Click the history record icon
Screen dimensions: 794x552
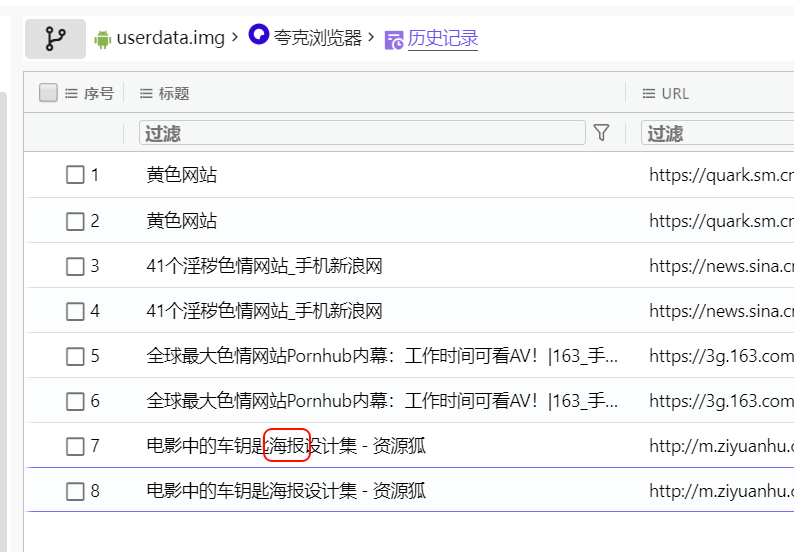394,40
